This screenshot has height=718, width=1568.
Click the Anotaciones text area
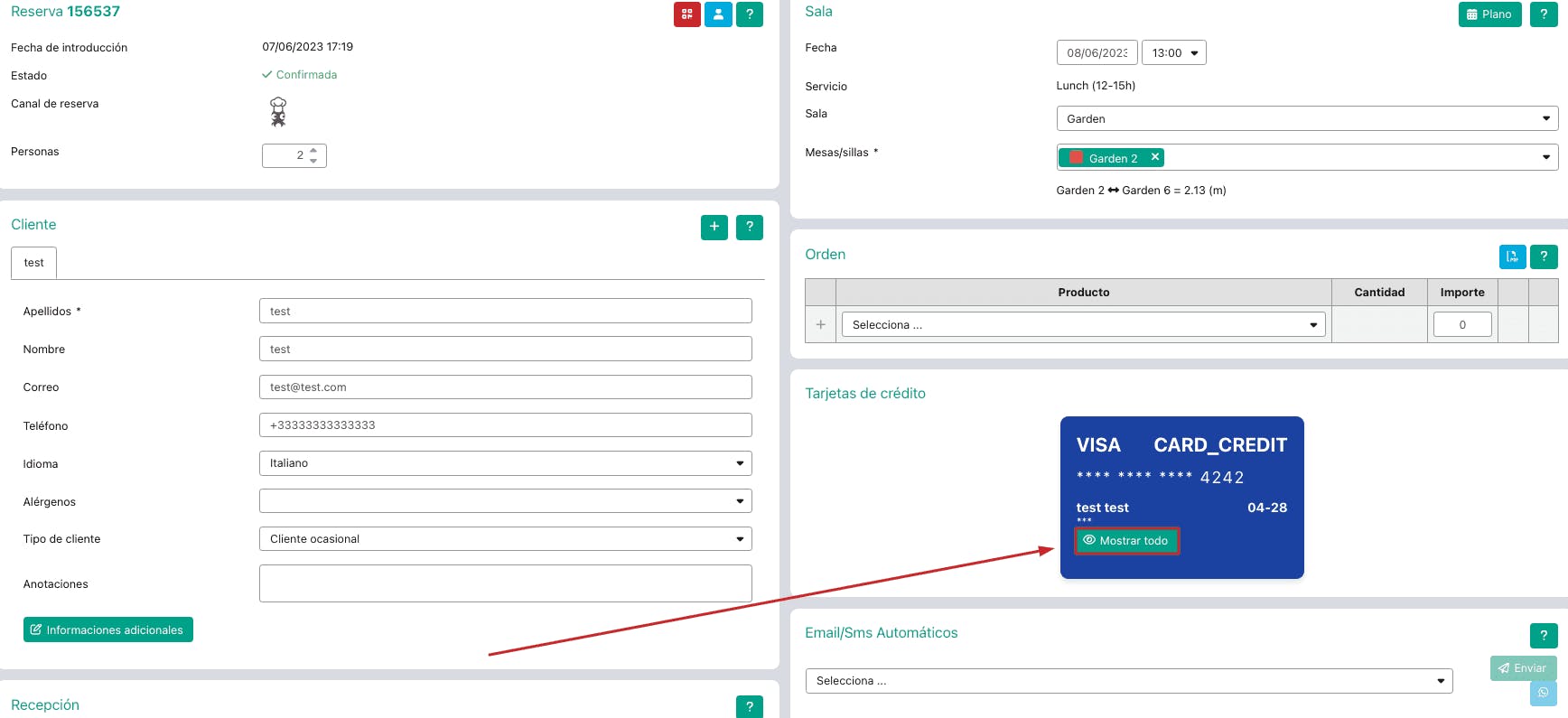pos(505,583)
